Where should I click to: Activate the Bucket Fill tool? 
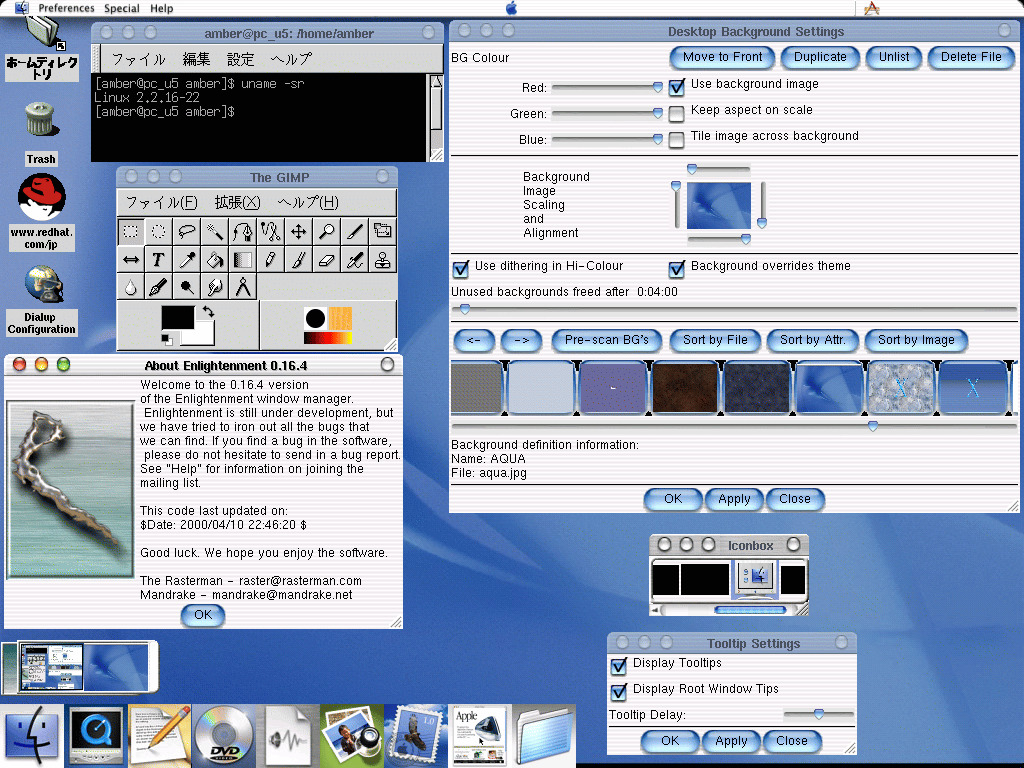pyautogui.click(x=215, y=259)
